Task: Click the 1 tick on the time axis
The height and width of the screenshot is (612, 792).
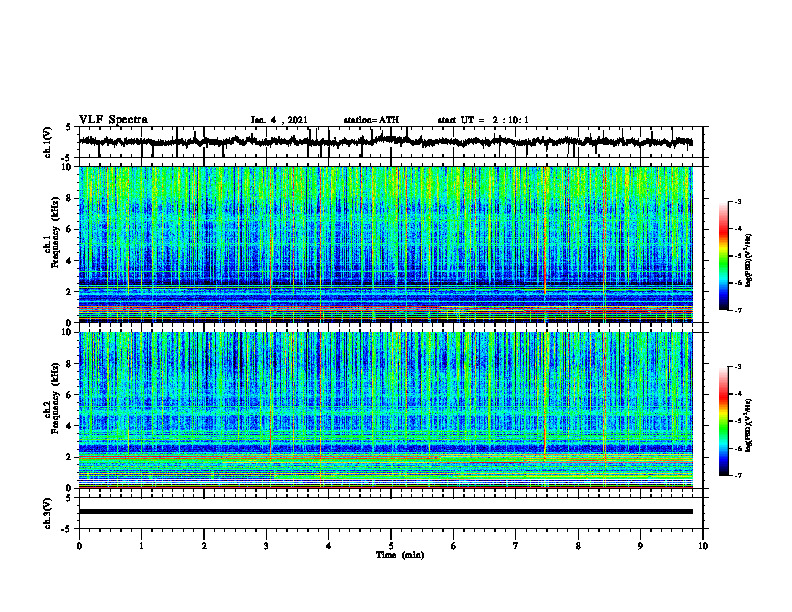Action: [x=141, y=546]
